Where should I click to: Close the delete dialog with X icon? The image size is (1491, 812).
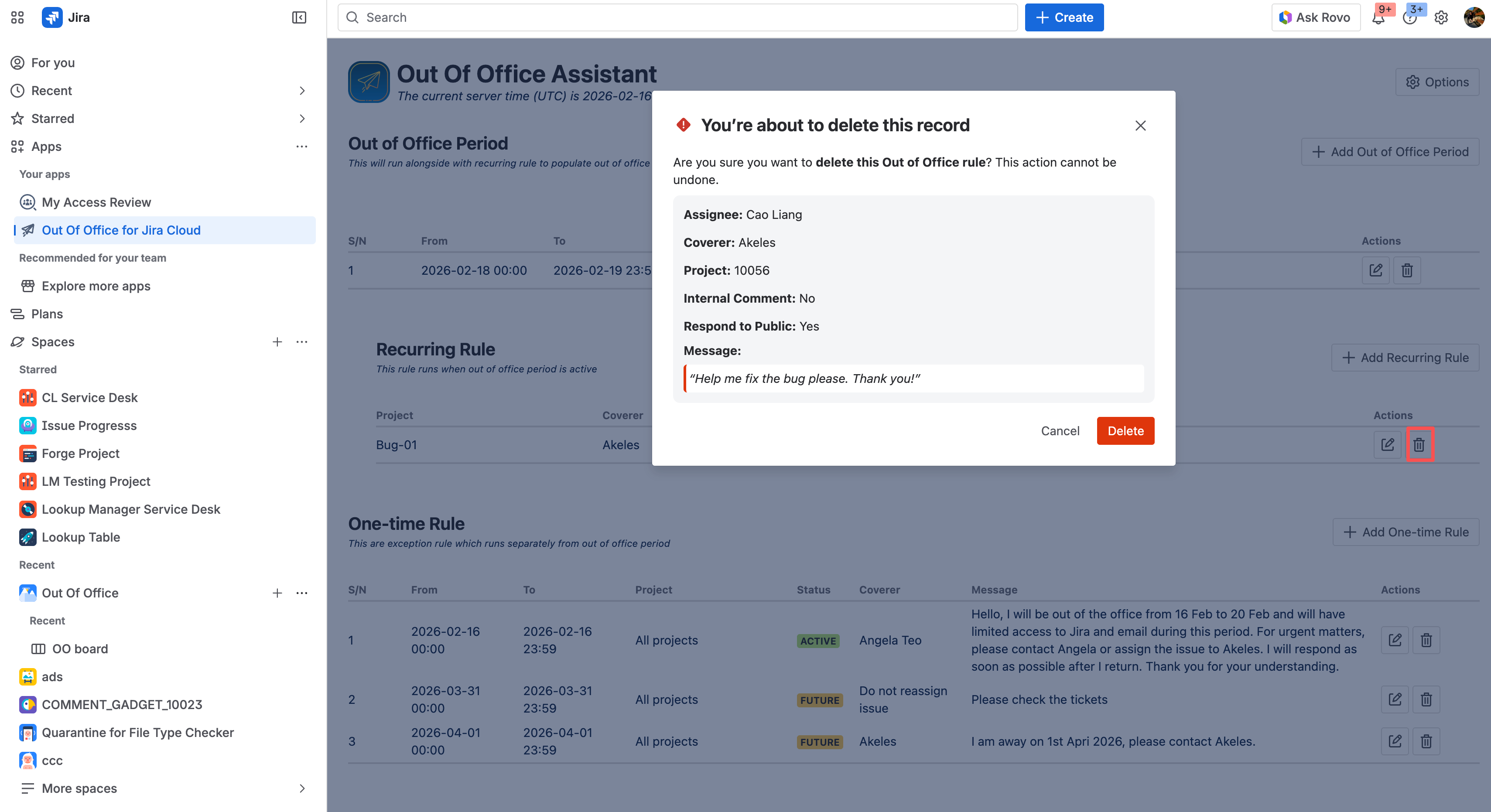(1140, 126)
